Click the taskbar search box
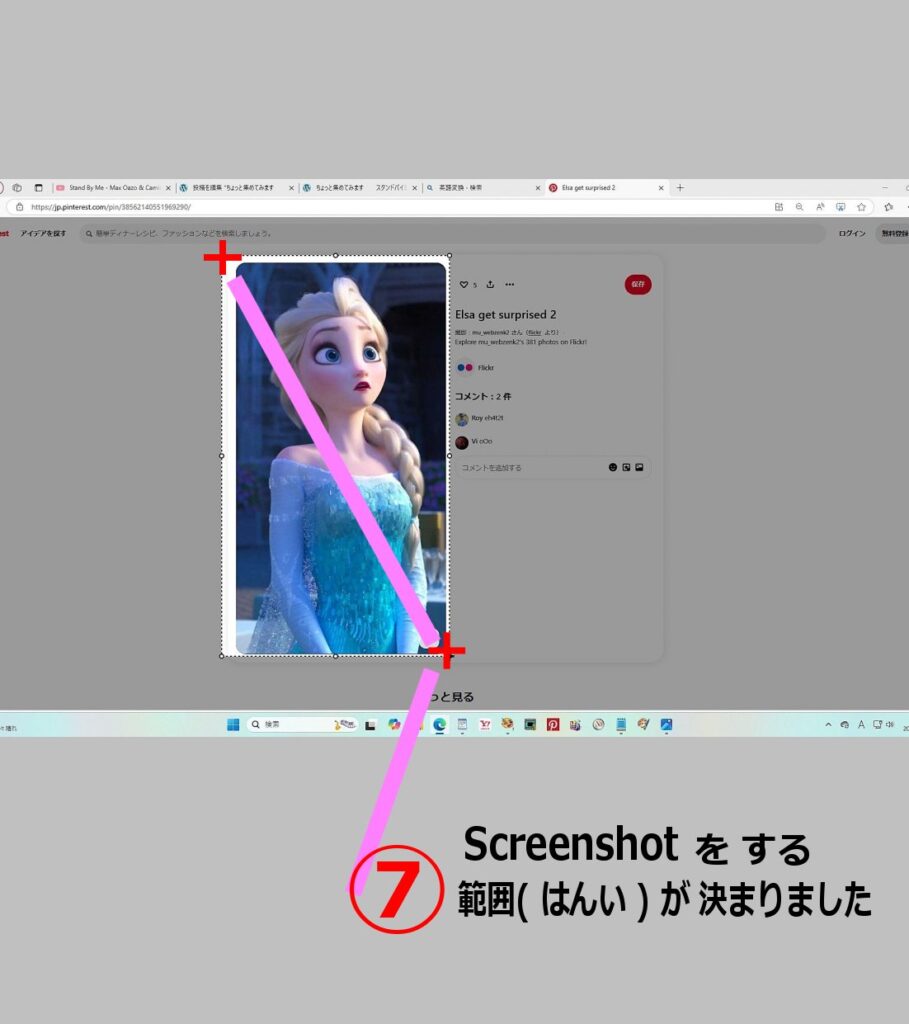909x1024 pixels. coord(302,724)
